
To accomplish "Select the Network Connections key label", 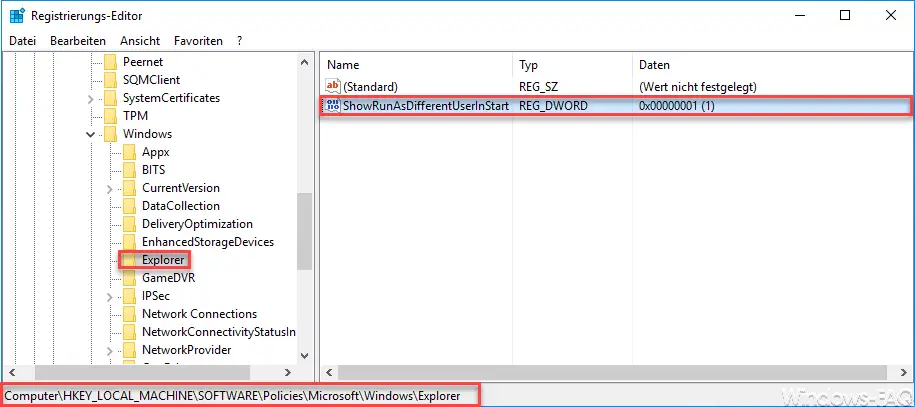I will click(200, 314).
